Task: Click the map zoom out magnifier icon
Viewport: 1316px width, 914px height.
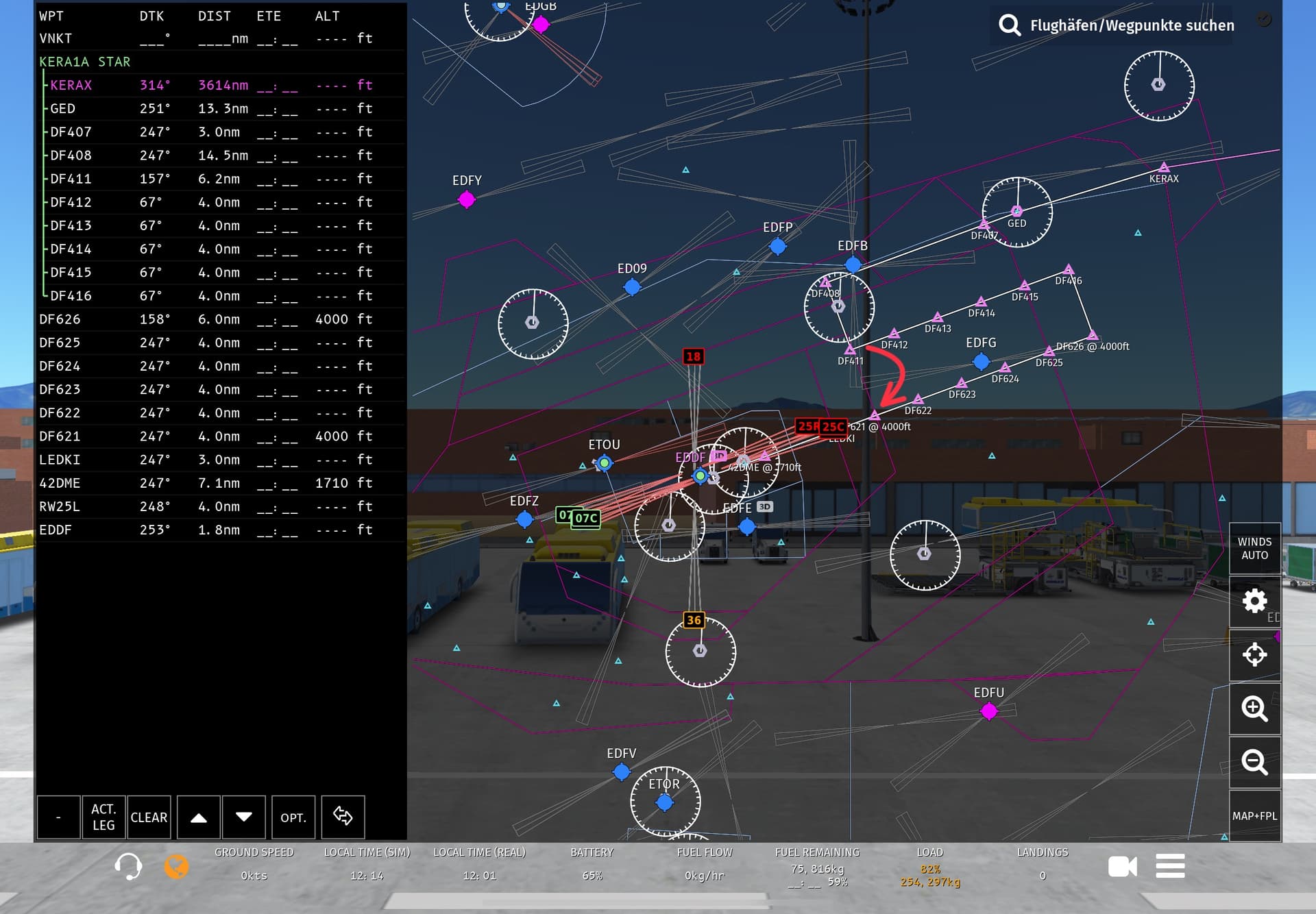Action: [1254, 762]
